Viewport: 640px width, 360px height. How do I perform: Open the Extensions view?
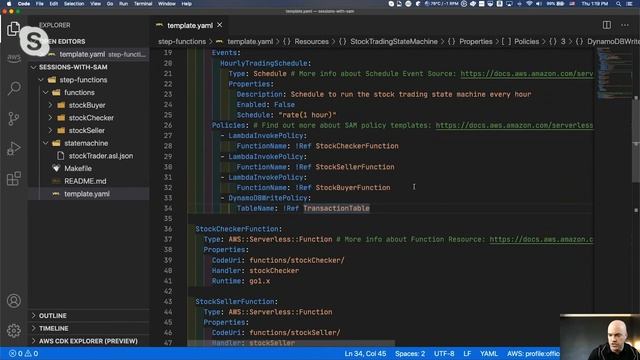point(13,178)
